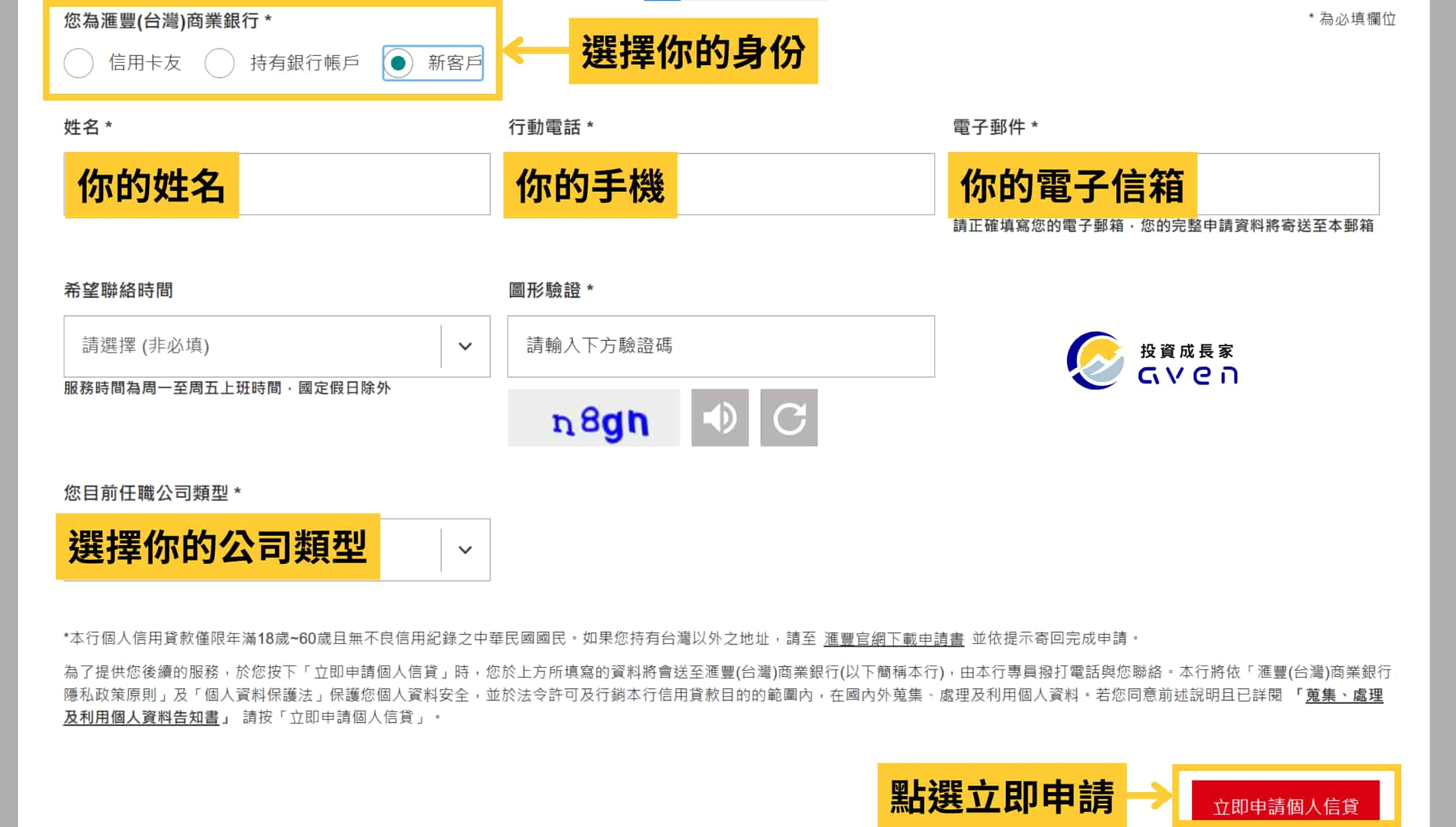Viewport: 1456px width, 827px height.
Task: Open the 希望聯絡時間 contact time dropdown
Action: click(x=277, y=347)
